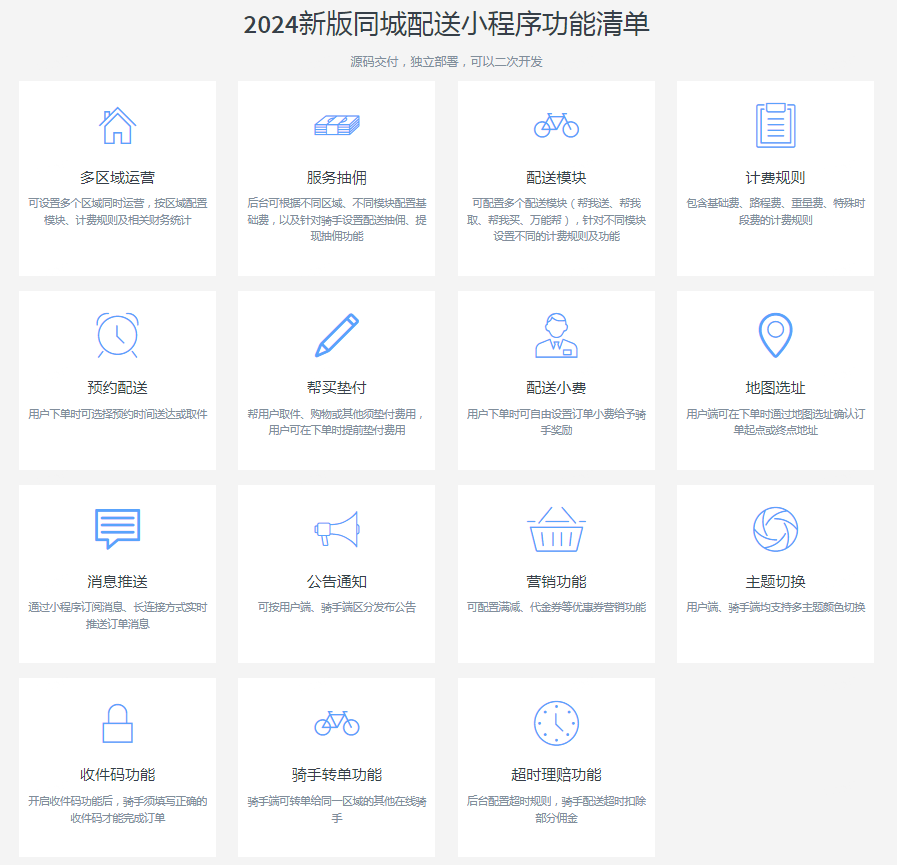Open the 地图选址 card title

point(775,388)
